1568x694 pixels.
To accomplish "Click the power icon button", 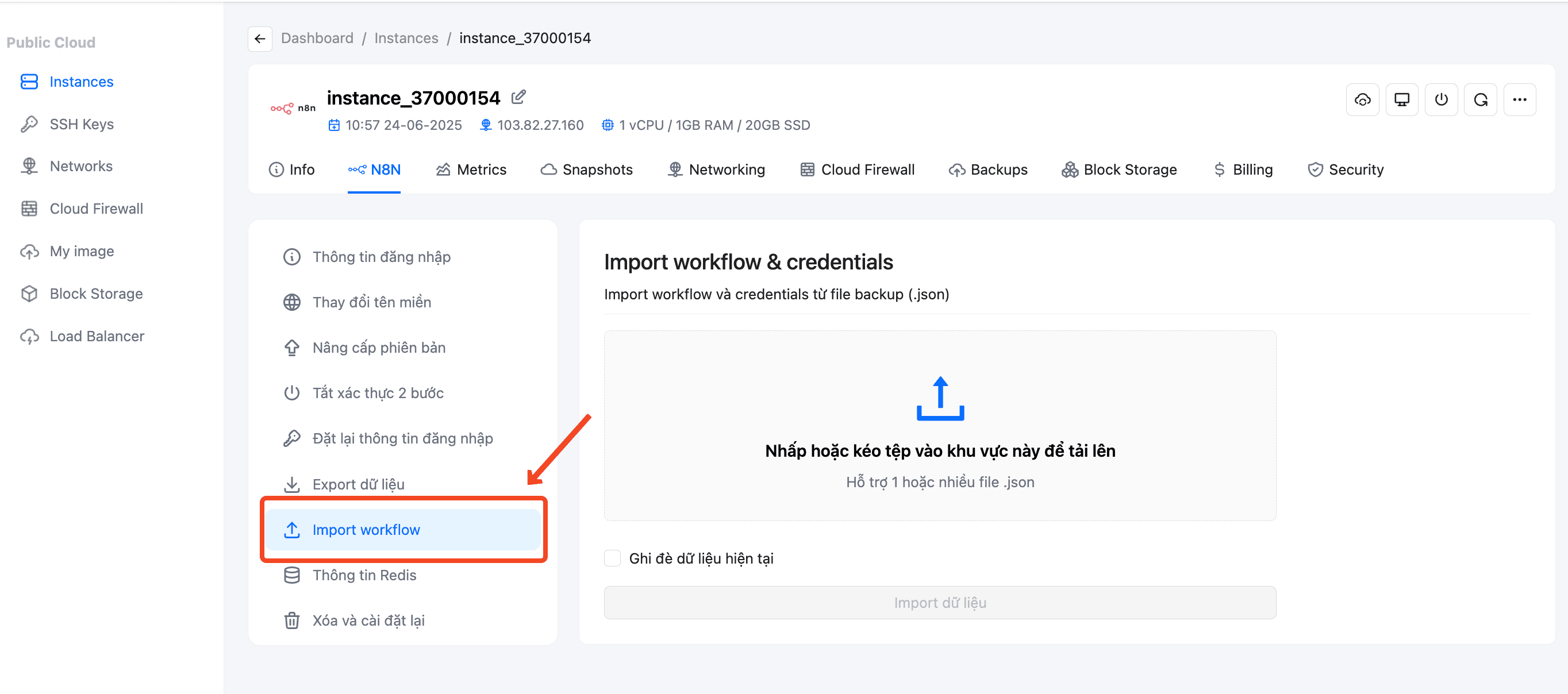I will click(x=1441, y=100).
